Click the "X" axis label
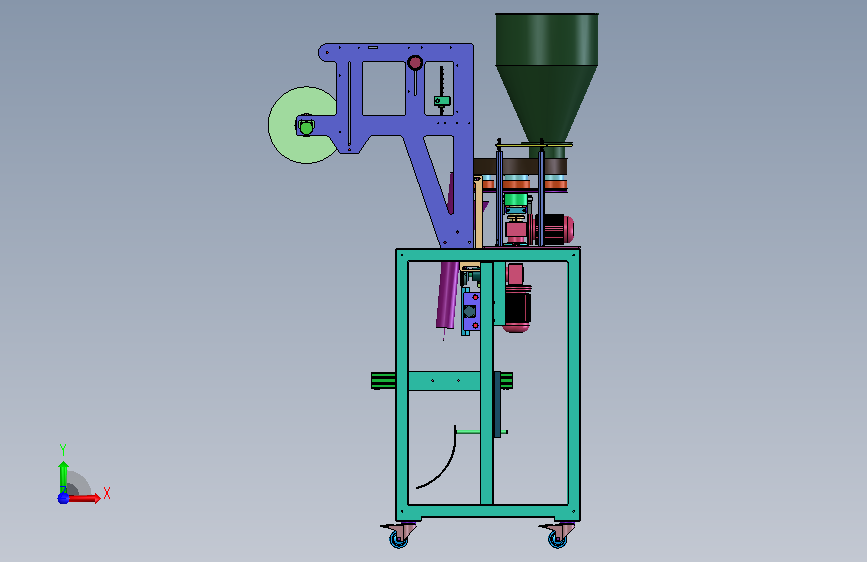867x562 pixels. (107, 493)
